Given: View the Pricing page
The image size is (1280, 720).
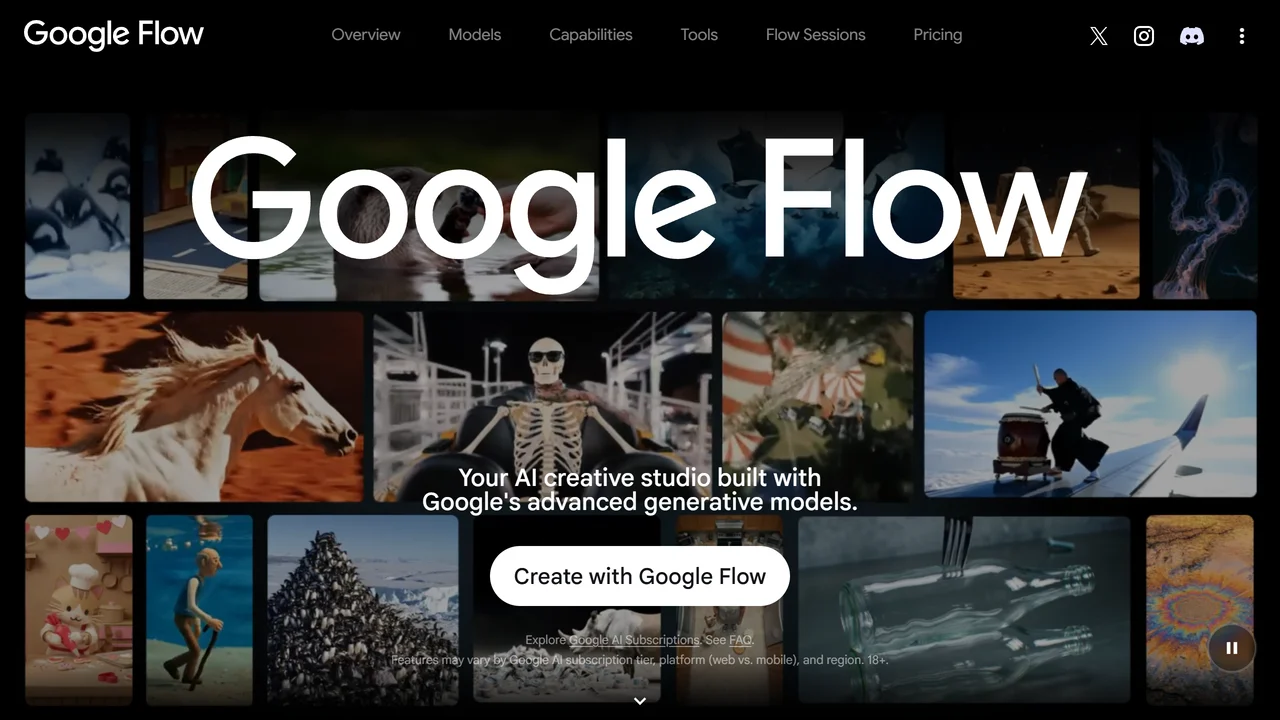Looking at the screenshot, I should coord(938,34).
